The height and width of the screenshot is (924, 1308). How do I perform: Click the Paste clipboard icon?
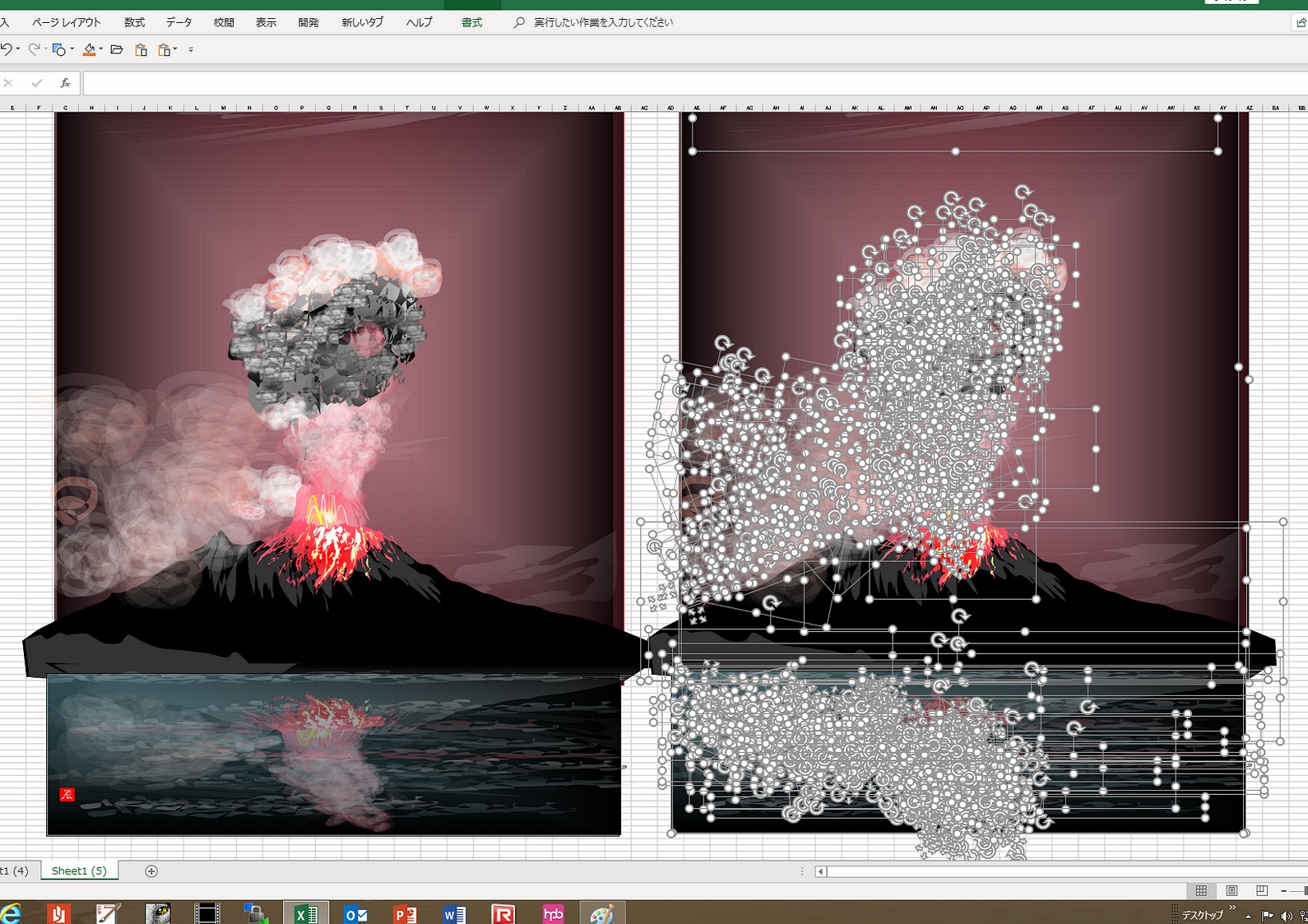141,50
